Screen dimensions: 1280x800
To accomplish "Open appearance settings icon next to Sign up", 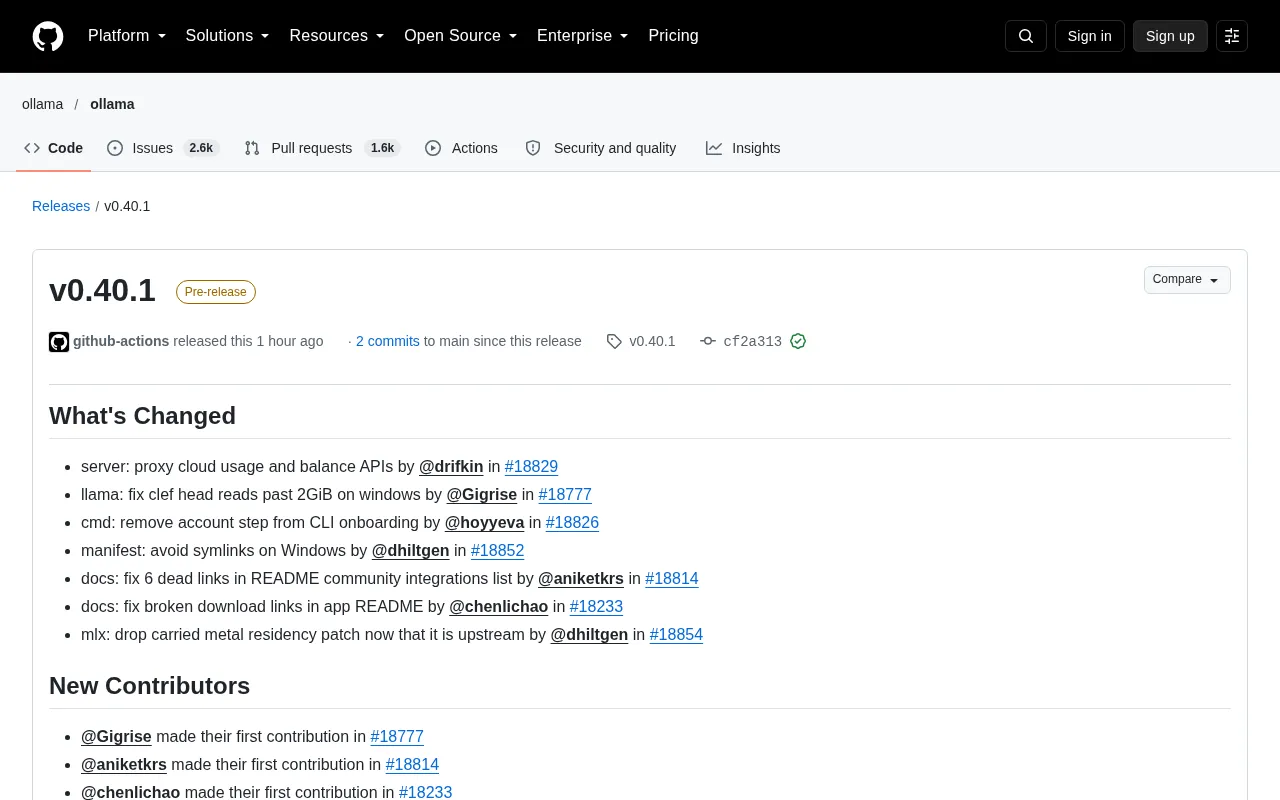I will tap(1232, 36).
